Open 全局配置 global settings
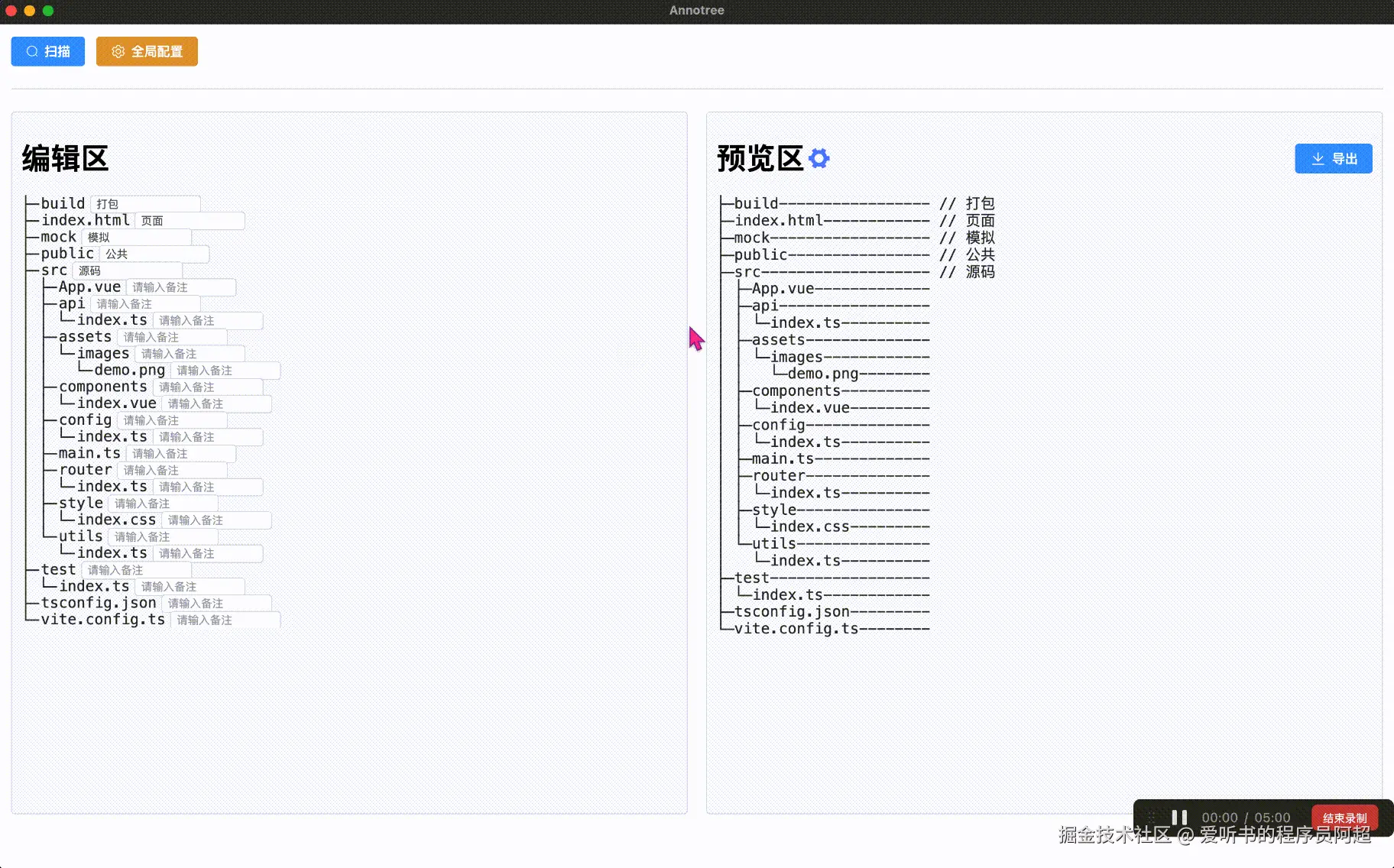This screenshot has width=1394, height=868. 147,51
